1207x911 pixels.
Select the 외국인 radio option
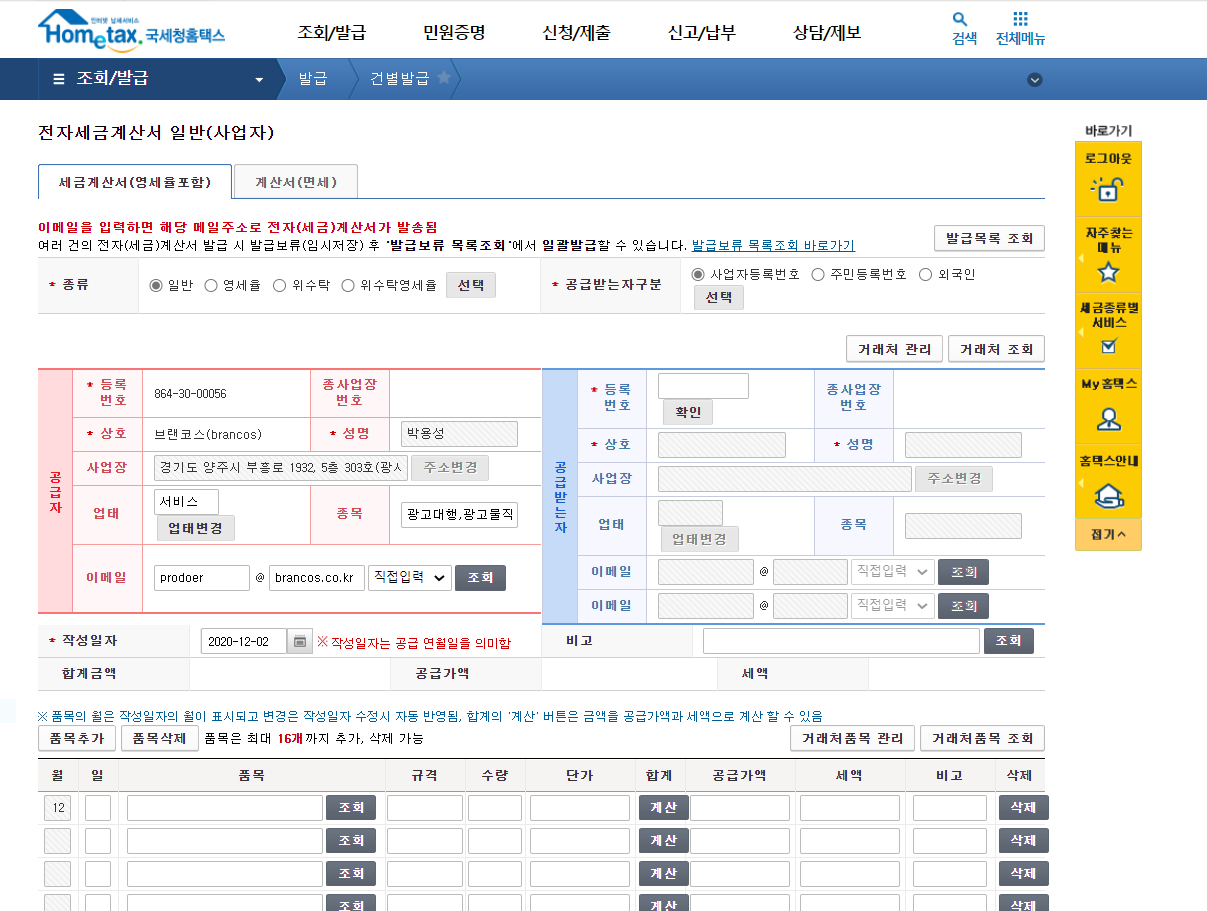click(926, 273)
